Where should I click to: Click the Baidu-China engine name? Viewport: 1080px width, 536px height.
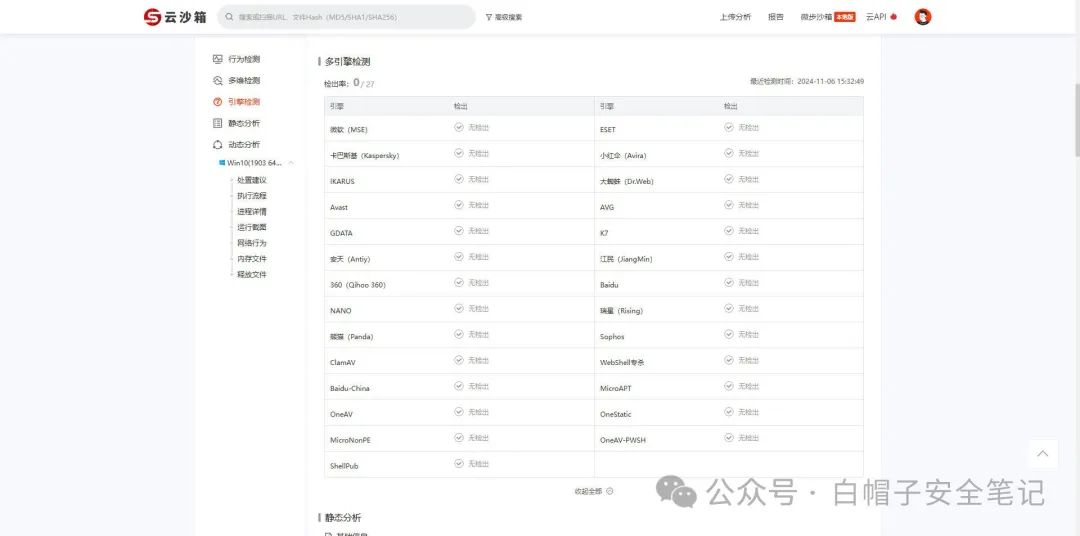click(349, 389)
